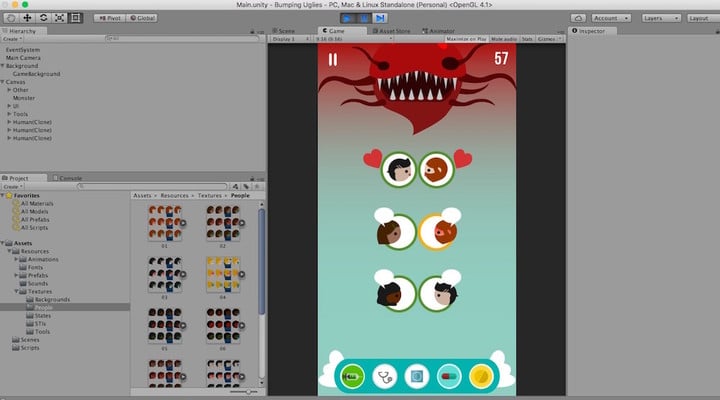
Task: Expand sprite sheet 04 sub-assets arrow
Action: click(x=242, y=275)
